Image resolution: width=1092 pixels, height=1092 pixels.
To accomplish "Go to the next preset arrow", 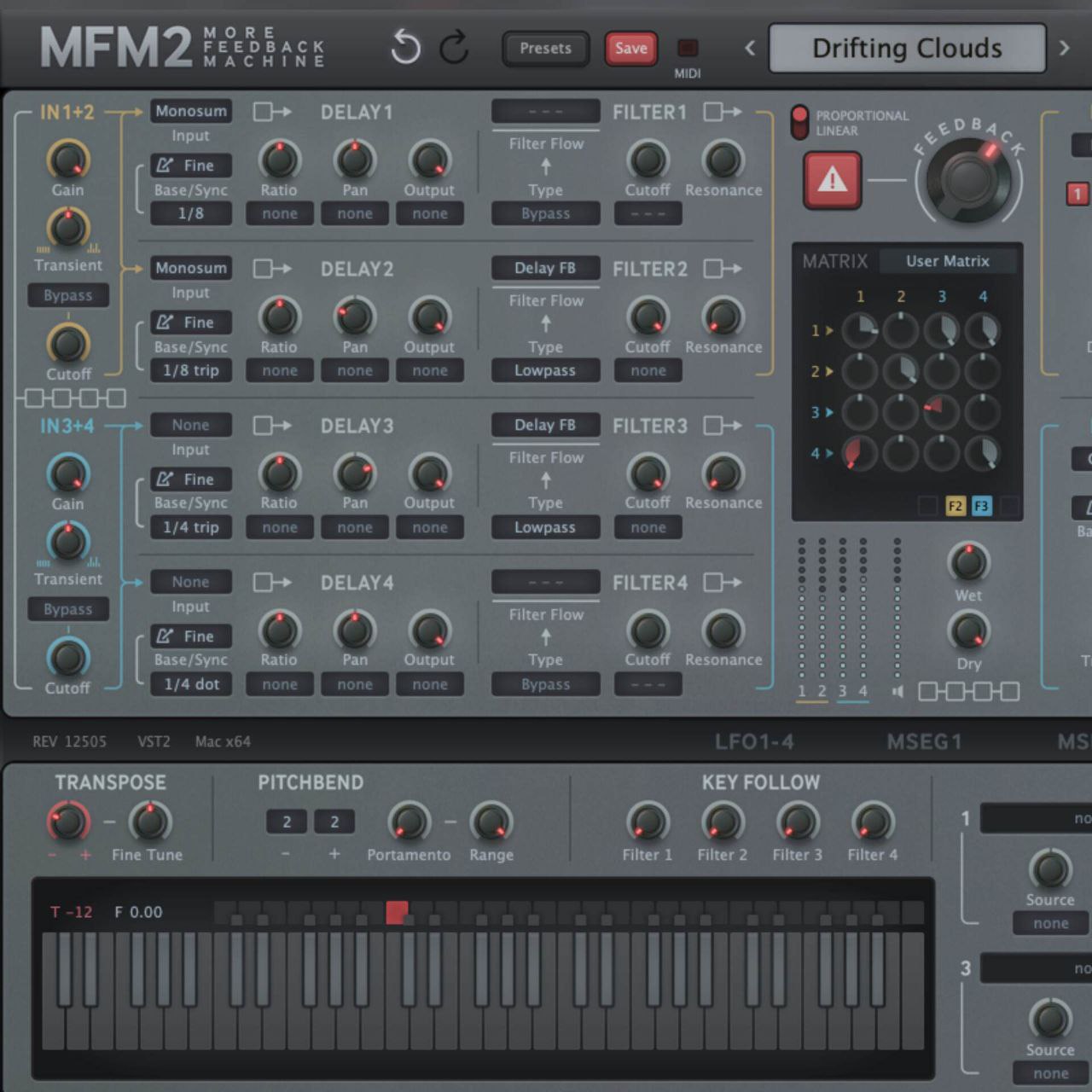I will [1064, 48].
